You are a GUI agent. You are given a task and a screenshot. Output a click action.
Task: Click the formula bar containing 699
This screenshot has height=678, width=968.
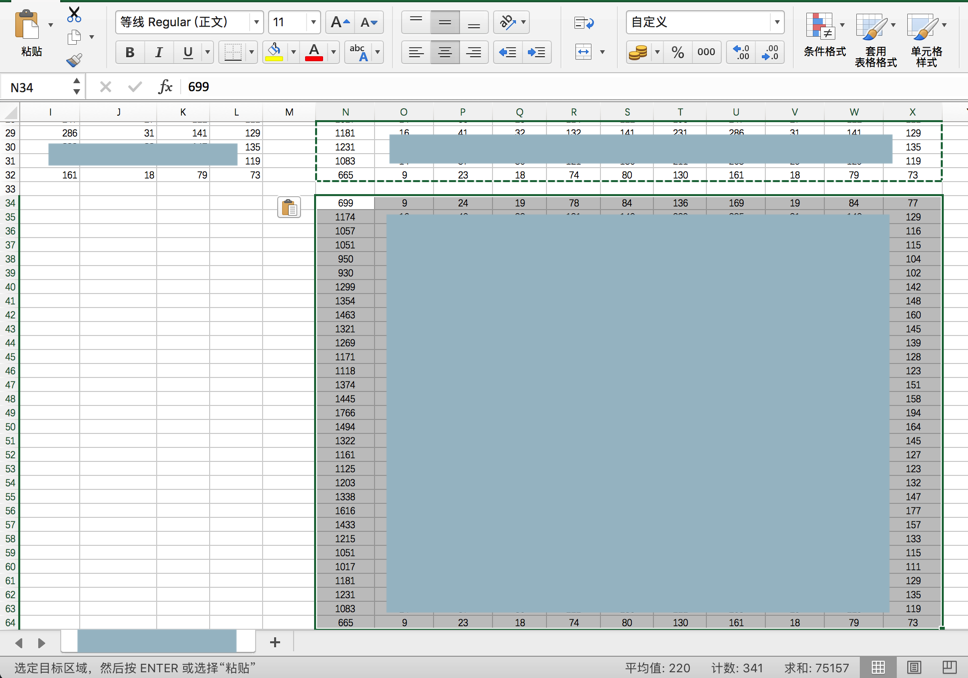574,87
